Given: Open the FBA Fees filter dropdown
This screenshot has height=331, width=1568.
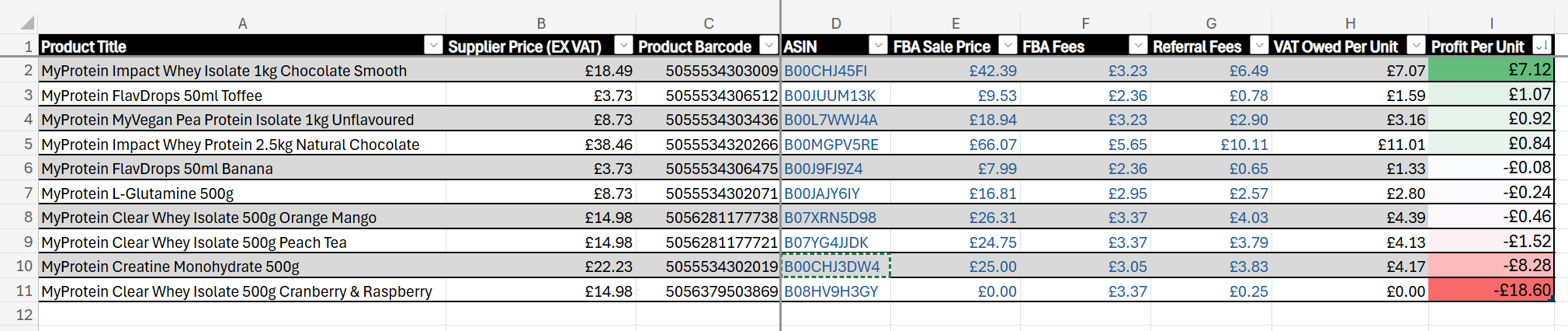Looking at the screenshot, I should pyautogui.click(x=1138, y=46).
